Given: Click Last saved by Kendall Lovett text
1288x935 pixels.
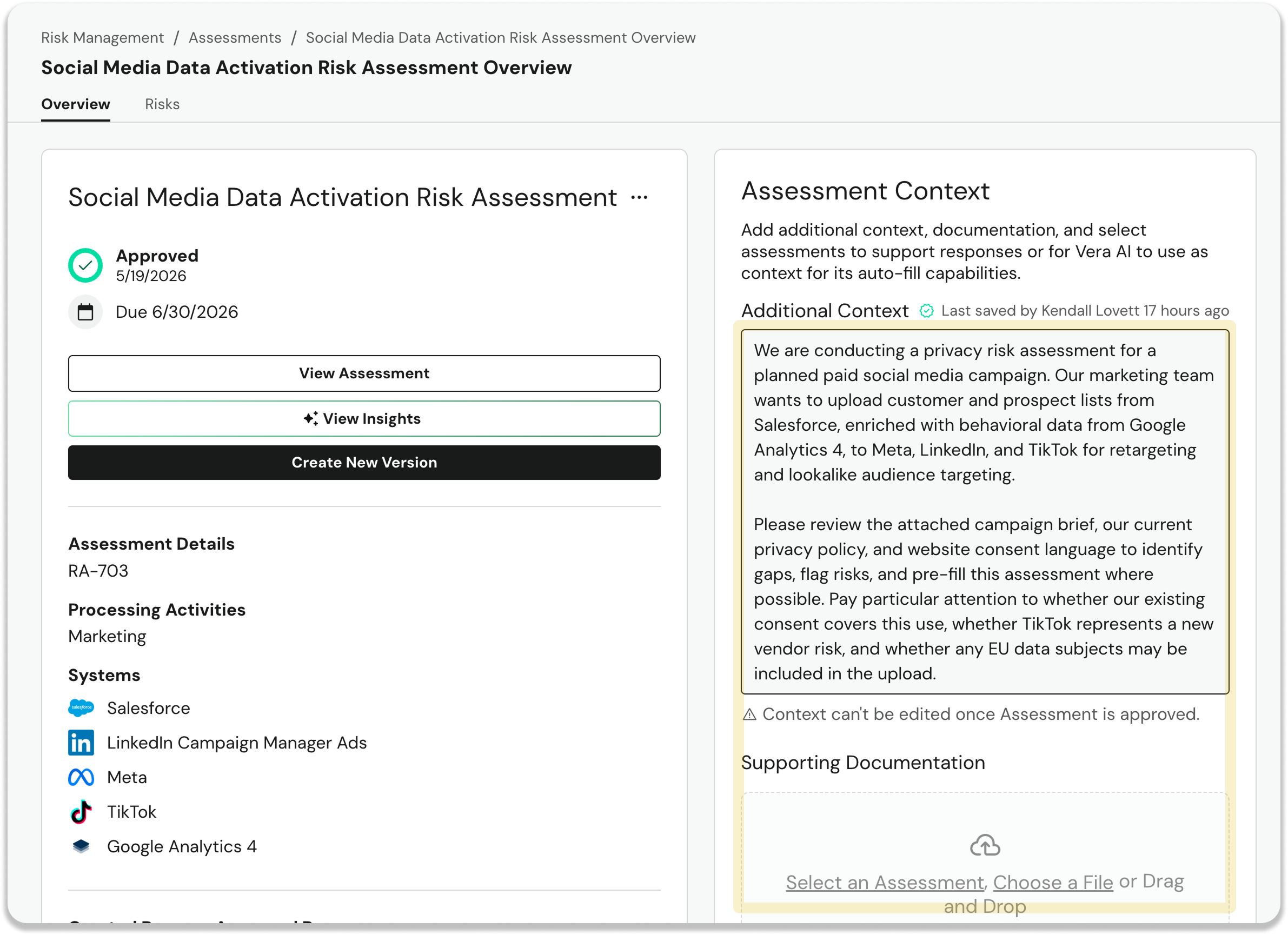Looking at the screenshot, I should (x=1085, y=311).
